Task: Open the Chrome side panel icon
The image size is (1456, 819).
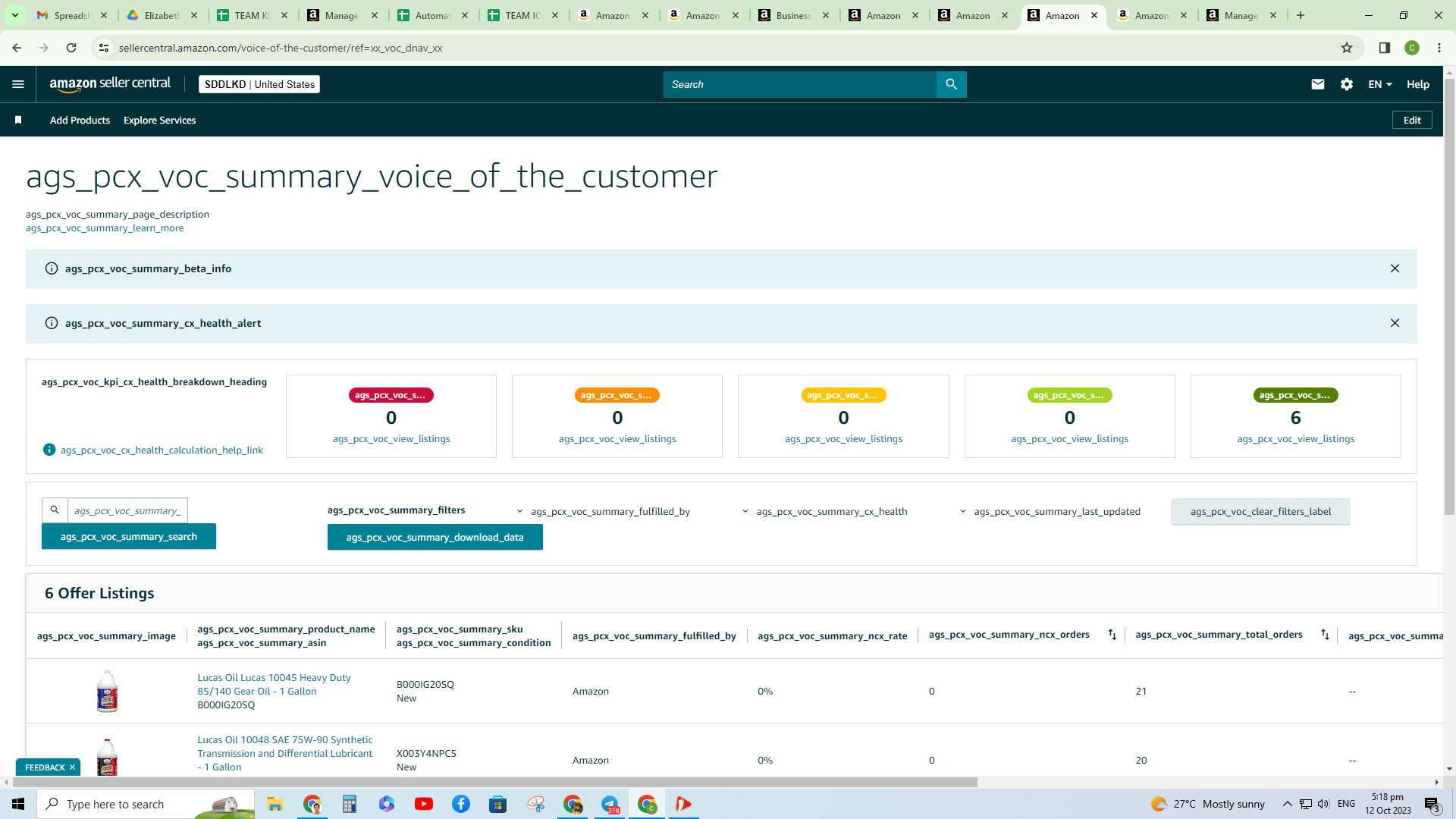Action: click(x=1385, y=48)
